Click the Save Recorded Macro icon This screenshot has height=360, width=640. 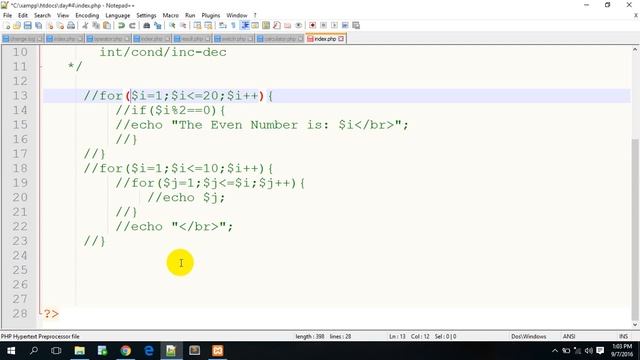pyautogui.click(x=356, y=25)
